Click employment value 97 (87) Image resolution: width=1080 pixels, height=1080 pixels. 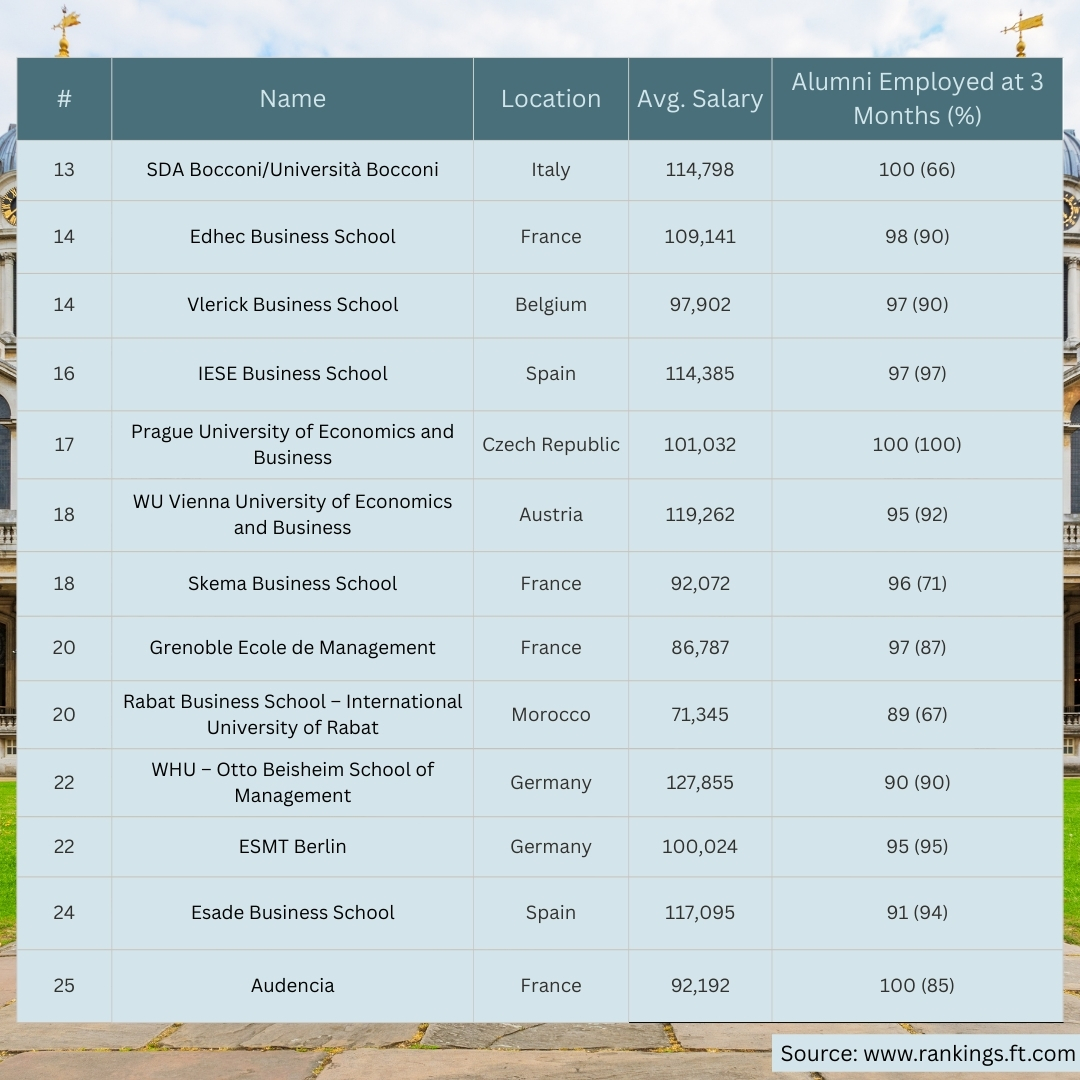pos(917,648)
